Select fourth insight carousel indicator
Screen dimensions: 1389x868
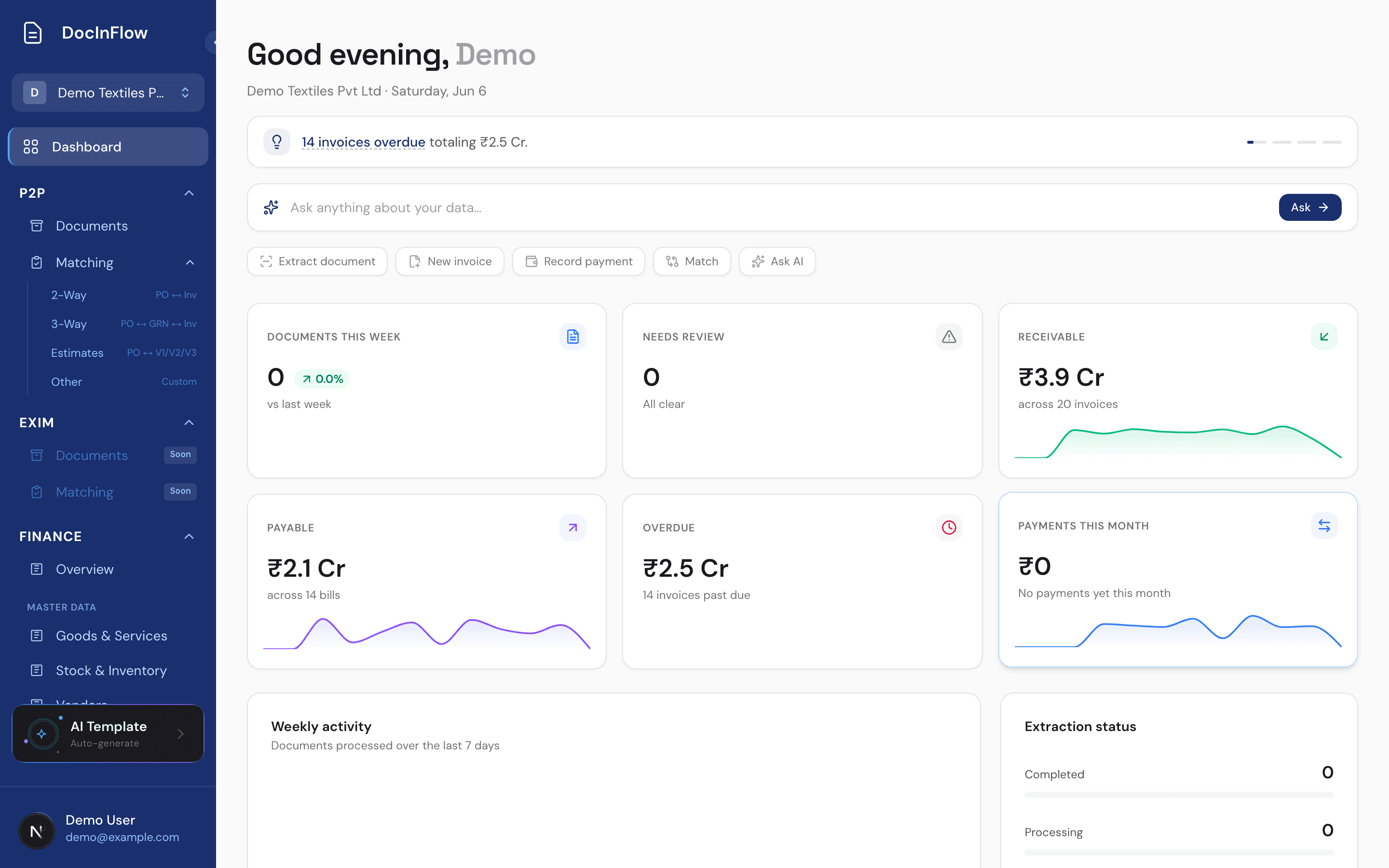(1332, 142)
